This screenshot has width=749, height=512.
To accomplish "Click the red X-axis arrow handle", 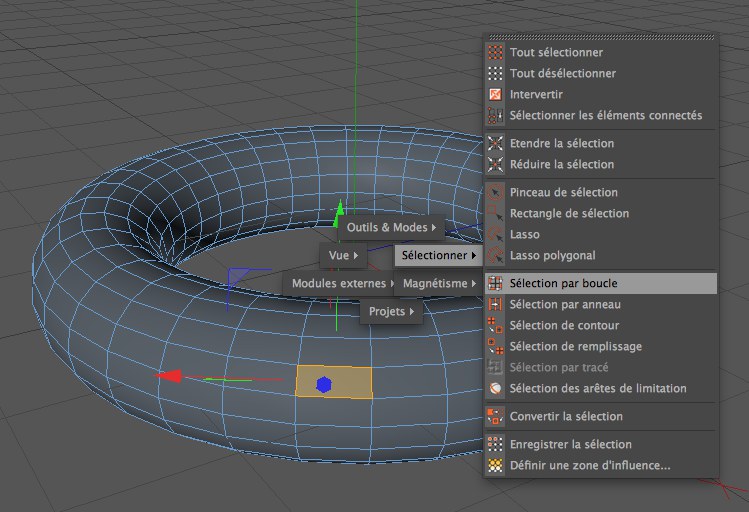I will 171,376.
